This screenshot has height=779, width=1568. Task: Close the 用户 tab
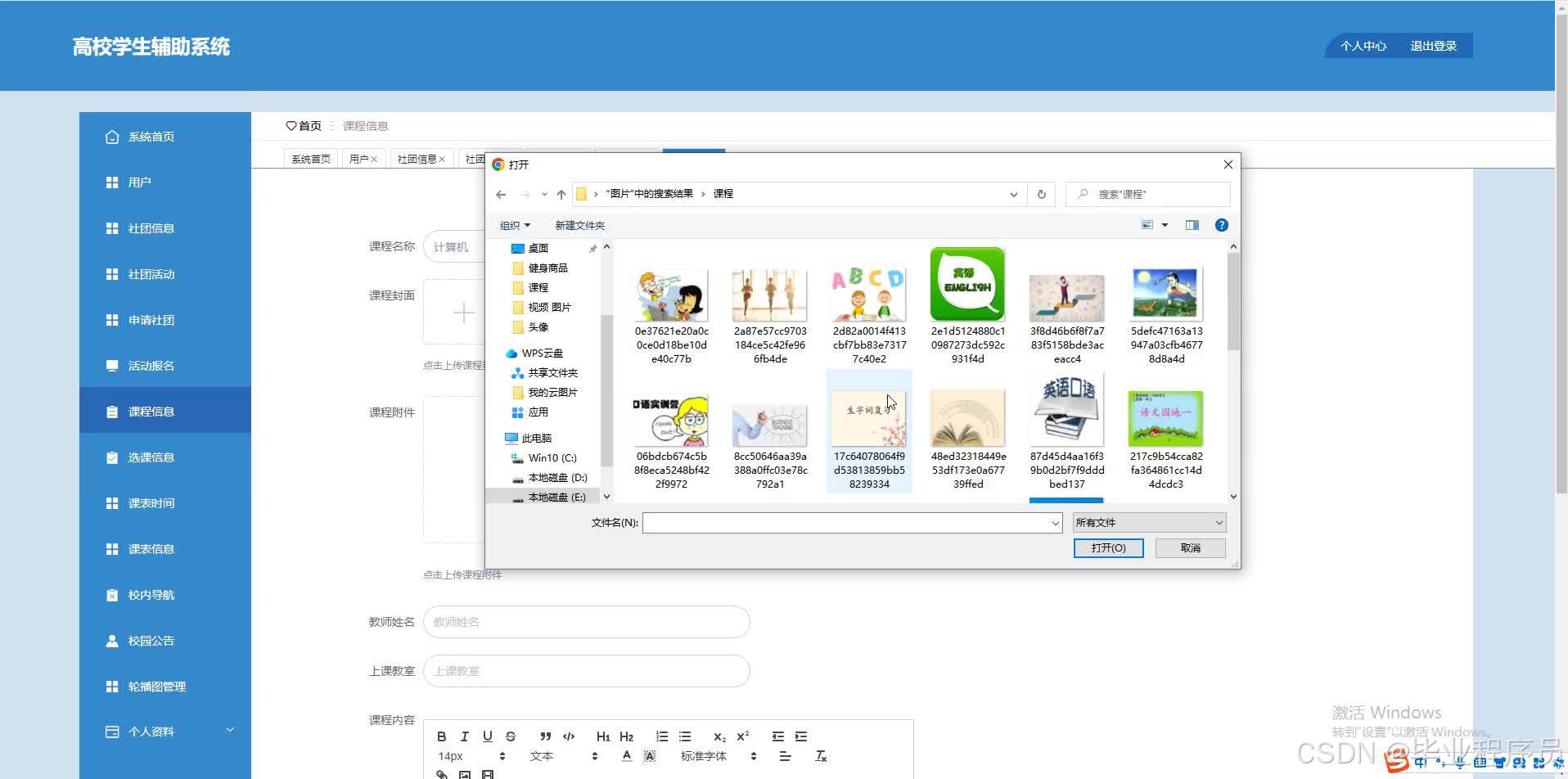pyautogui.click(x=374, y=159)
